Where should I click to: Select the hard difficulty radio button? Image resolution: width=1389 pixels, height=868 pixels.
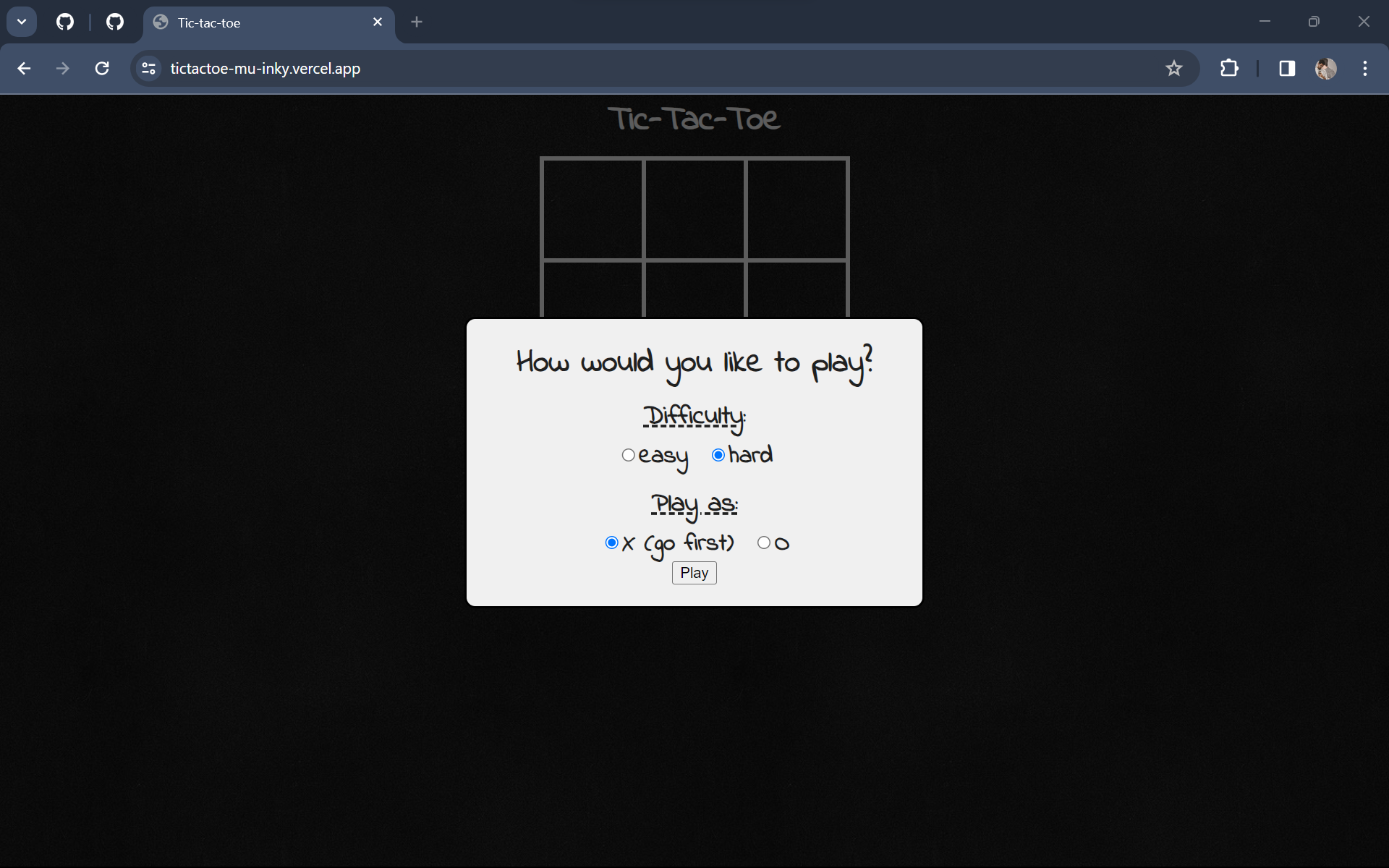click(x=718, y=455)
